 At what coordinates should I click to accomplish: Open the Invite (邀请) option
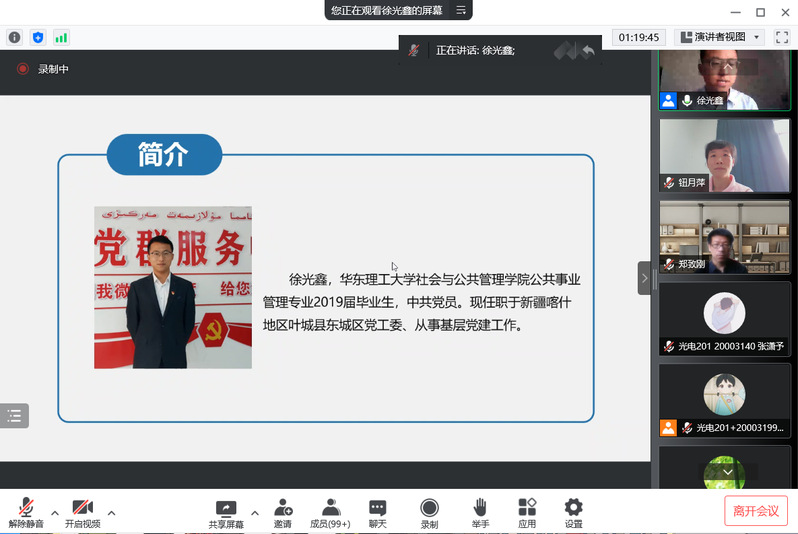(283, 512)
